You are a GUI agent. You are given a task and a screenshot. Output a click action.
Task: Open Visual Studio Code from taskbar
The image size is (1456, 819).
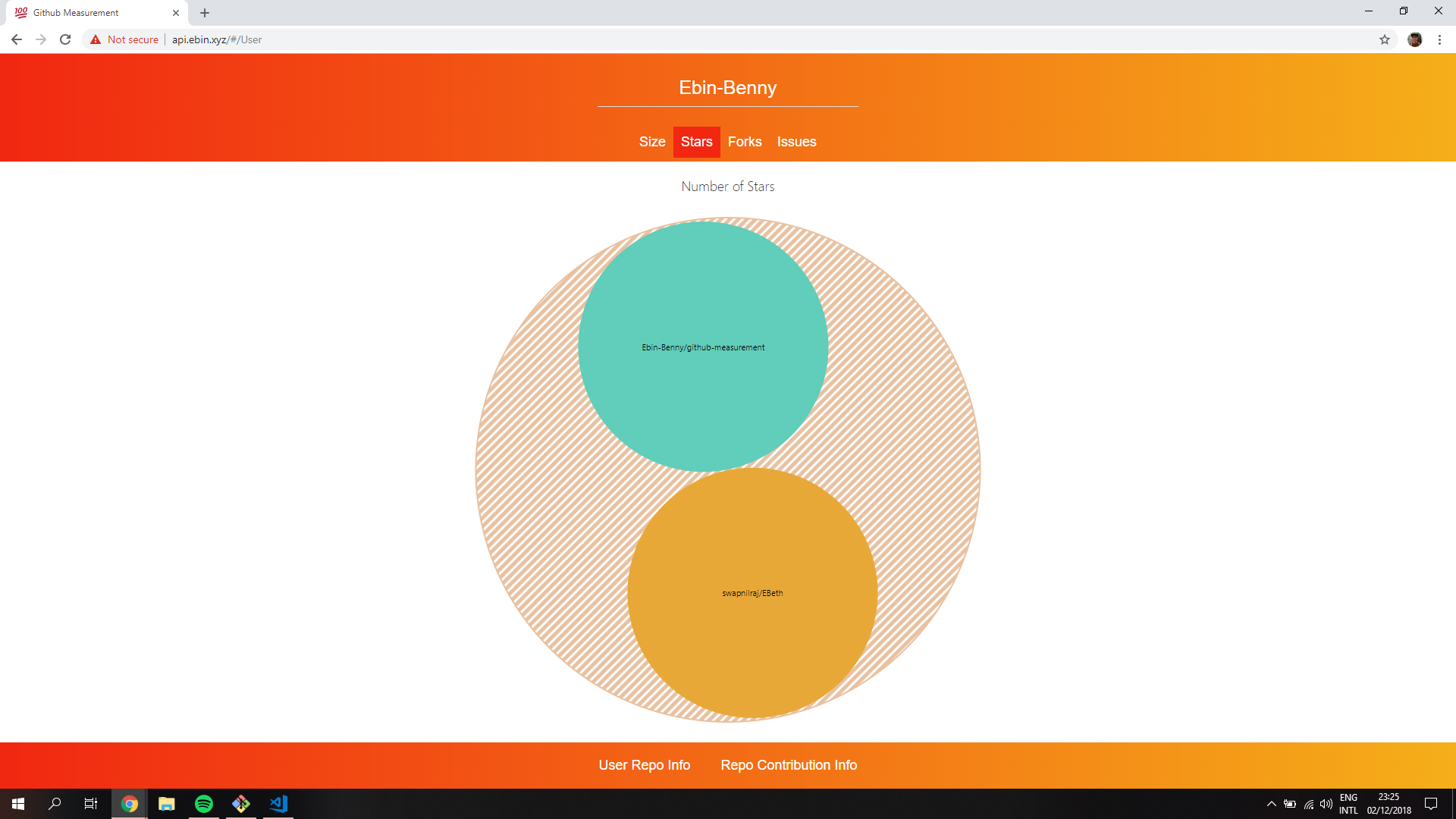[x=278, y=804]
